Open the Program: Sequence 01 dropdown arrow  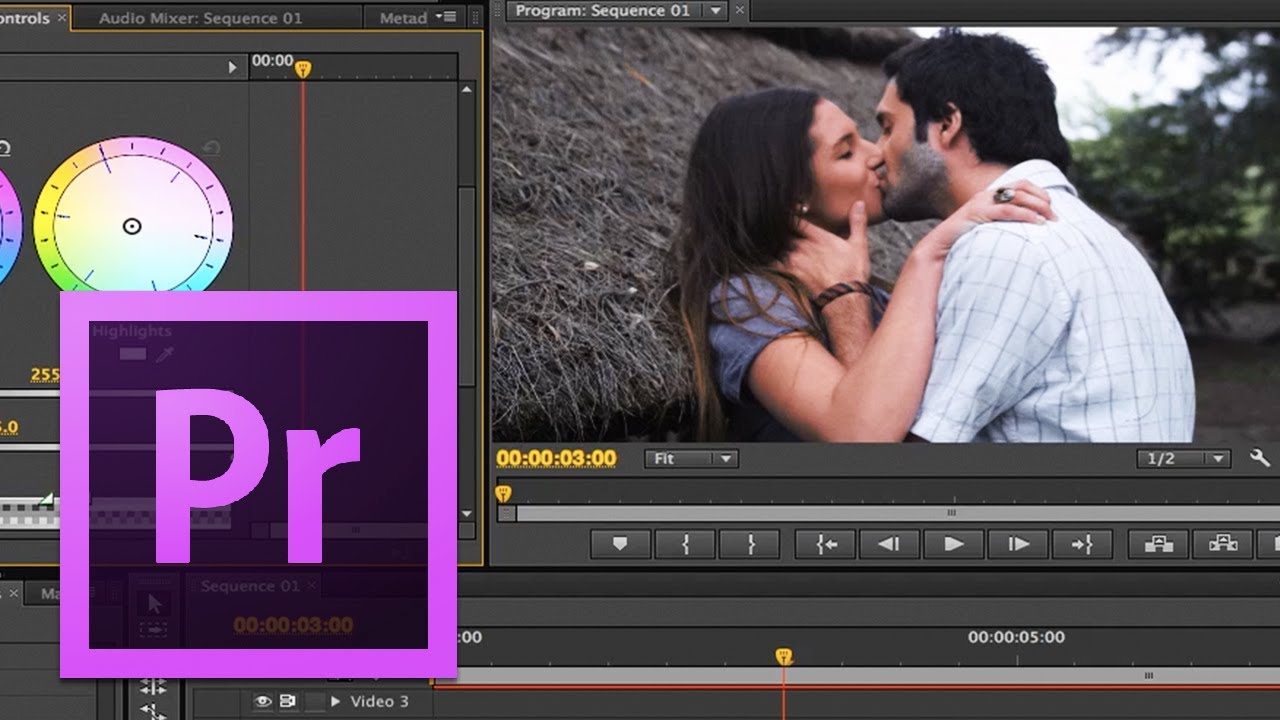tap(715, 11)
